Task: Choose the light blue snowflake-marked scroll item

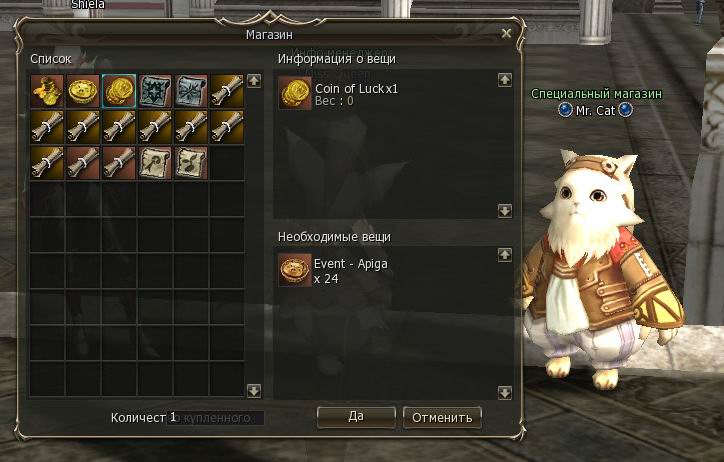Action: point(191,91)
